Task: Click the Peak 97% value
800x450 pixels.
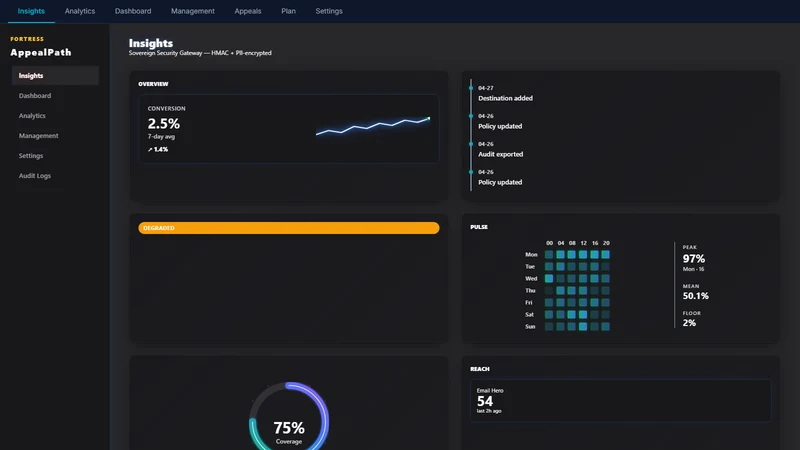Action: (694, 259)
